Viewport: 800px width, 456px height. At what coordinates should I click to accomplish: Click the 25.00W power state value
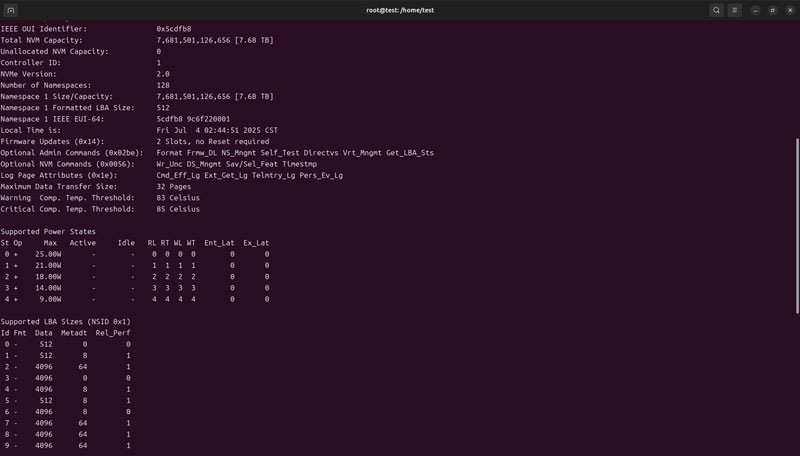48,254
